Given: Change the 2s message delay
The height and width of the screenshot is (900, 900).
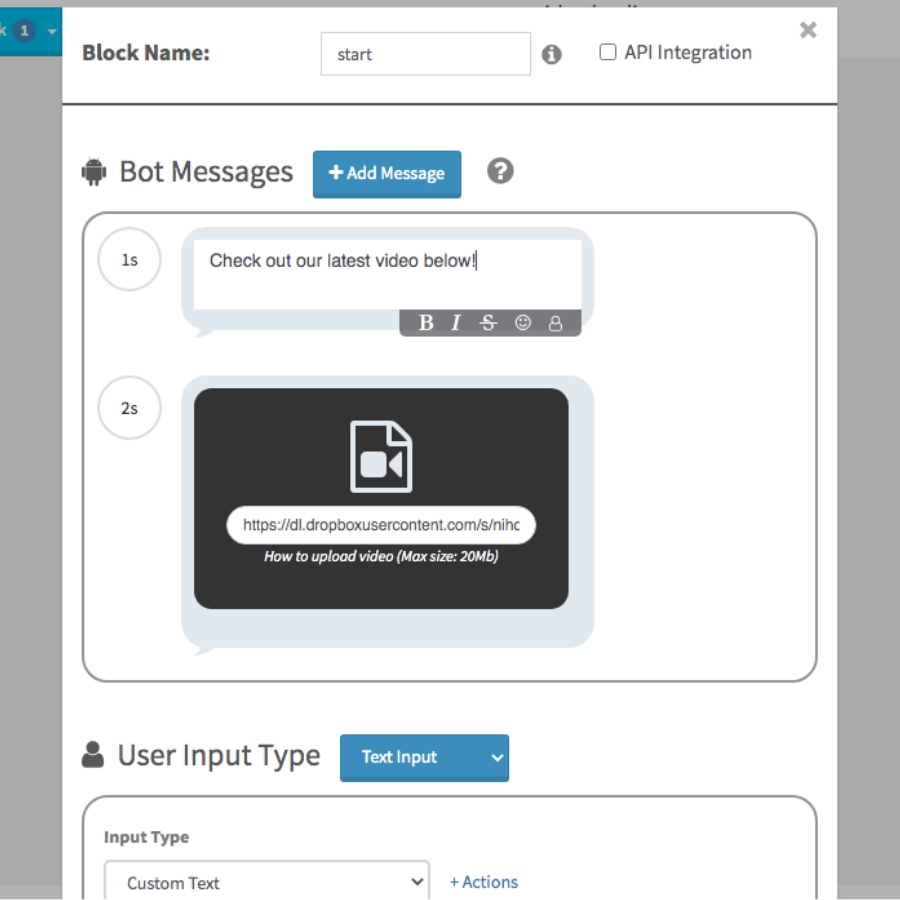Looking at the screenshot, I should point(130,408).
